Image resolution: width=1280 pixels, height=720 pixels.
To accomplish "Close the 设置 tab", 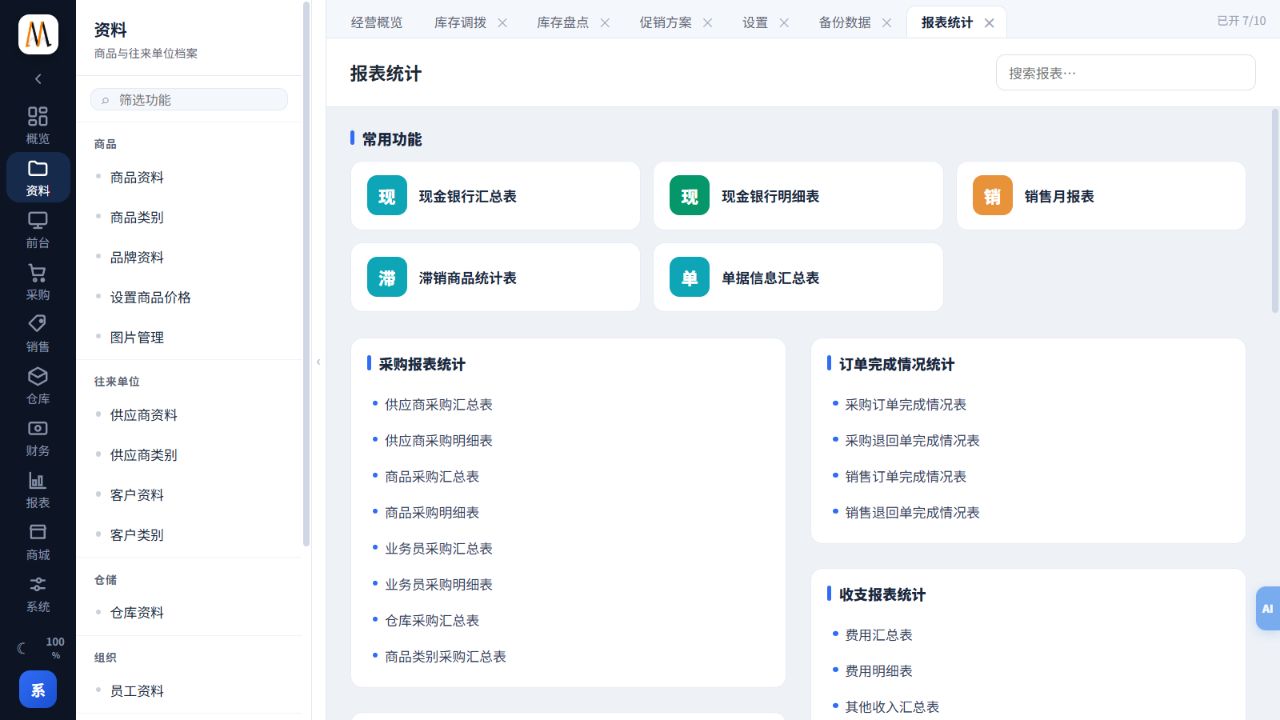I will click(784, 22).
